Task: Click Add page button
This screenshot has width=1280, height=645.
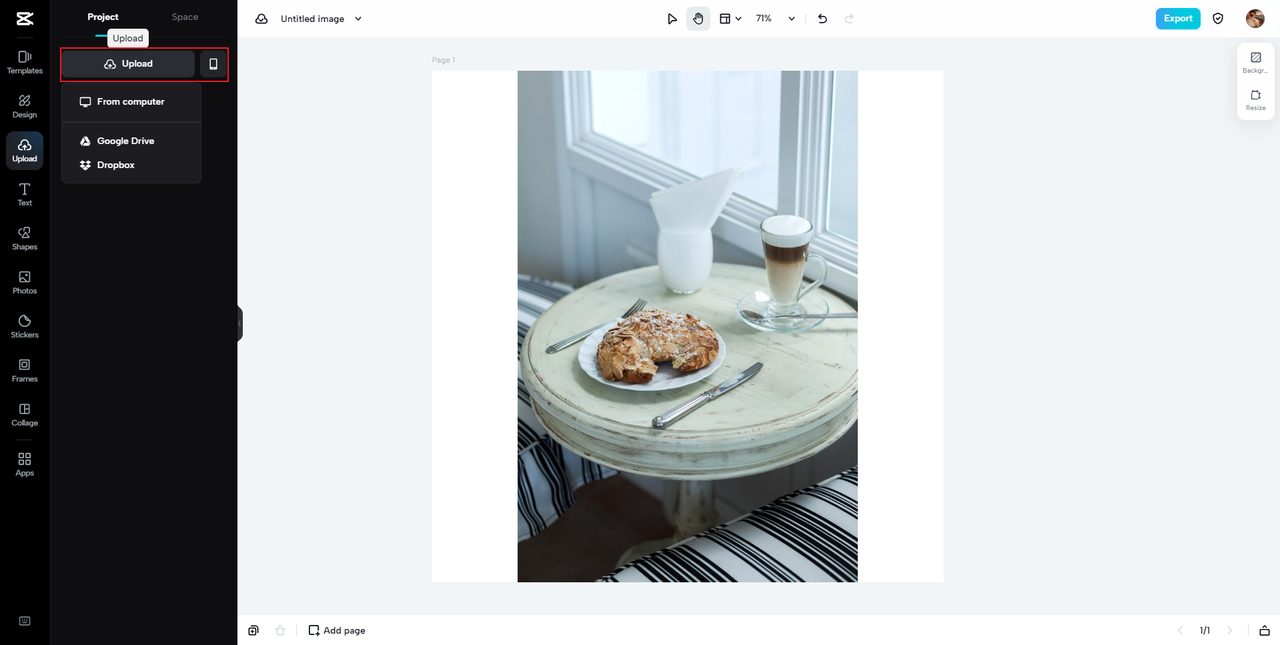Action: click(x=337, y=631)
